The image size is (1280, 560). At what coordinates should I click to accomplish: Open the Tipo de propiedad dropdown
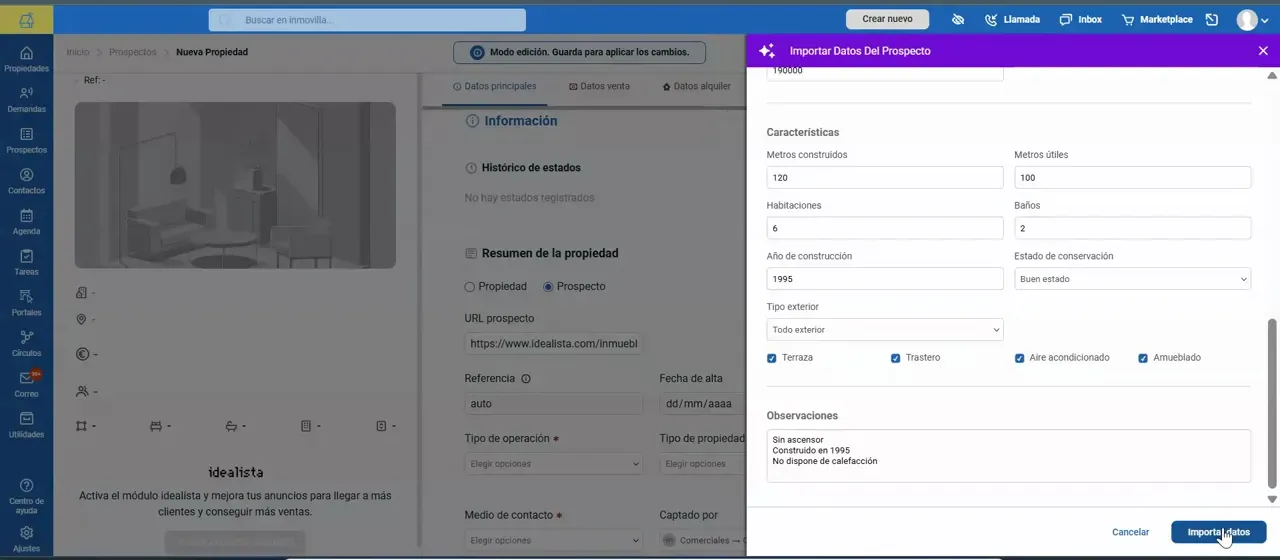click(703, 464)
